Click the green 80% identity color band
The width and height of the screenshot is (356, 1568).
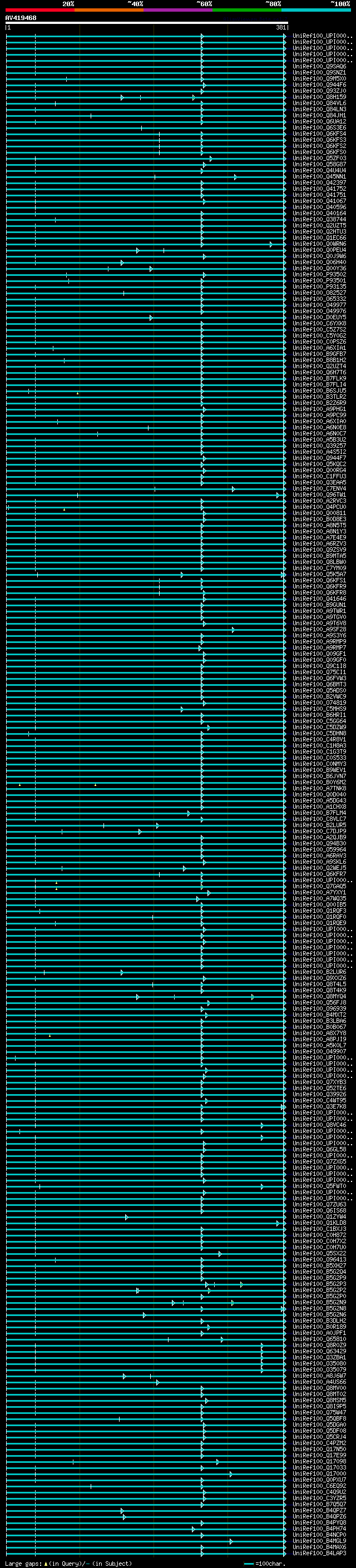247,10
